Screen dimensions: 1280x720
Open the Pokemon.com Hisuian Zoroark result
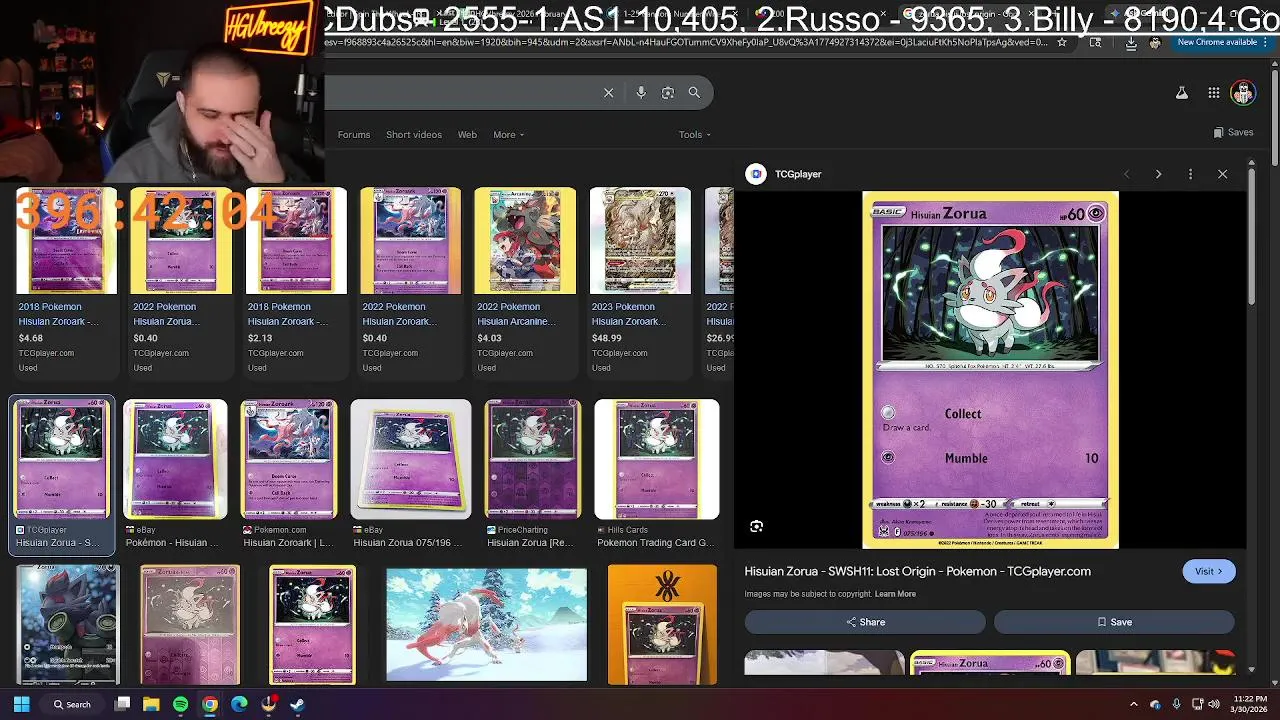[288, 474]
